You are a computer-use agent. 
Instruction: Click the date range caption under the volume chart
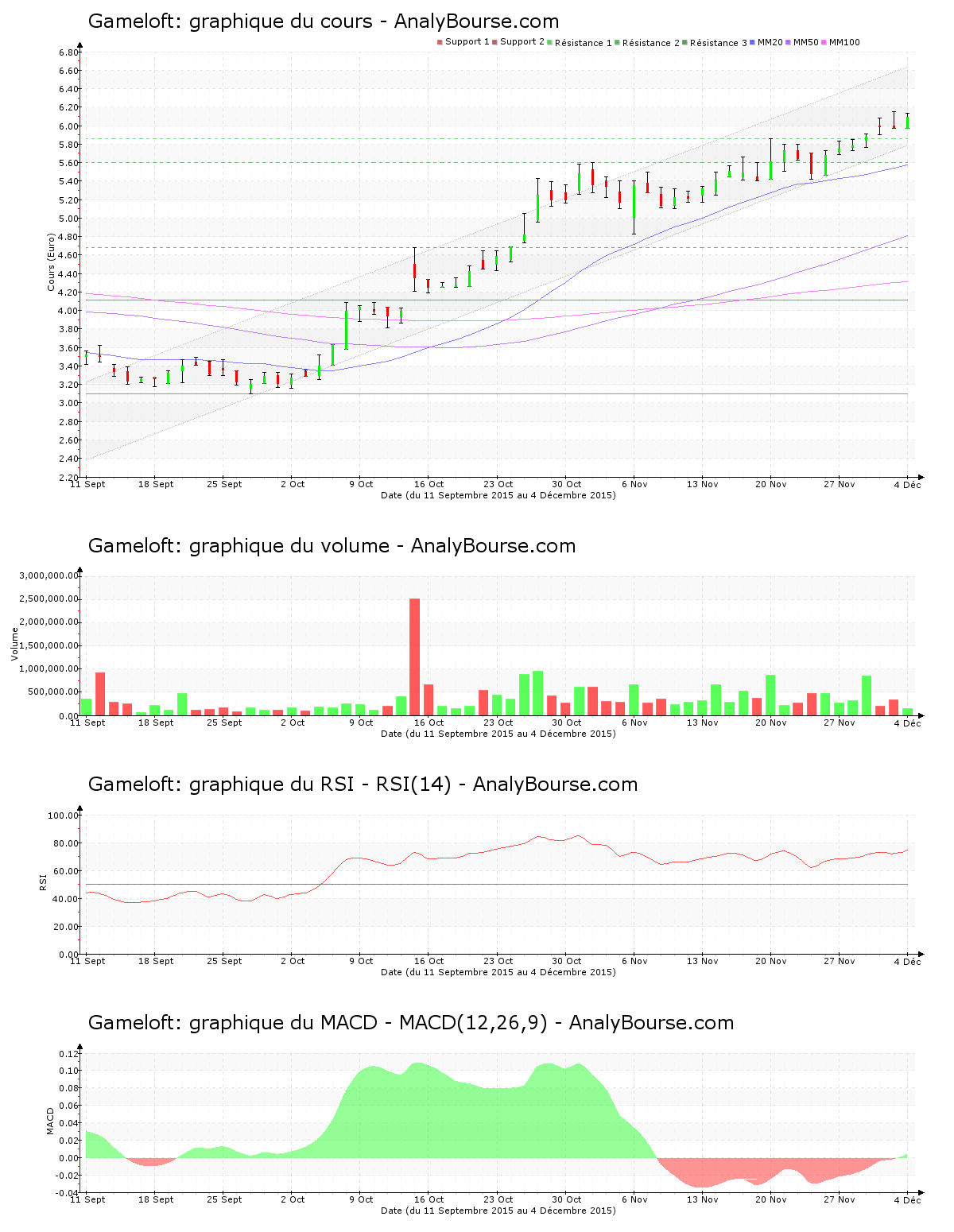[x=498, y=734]
